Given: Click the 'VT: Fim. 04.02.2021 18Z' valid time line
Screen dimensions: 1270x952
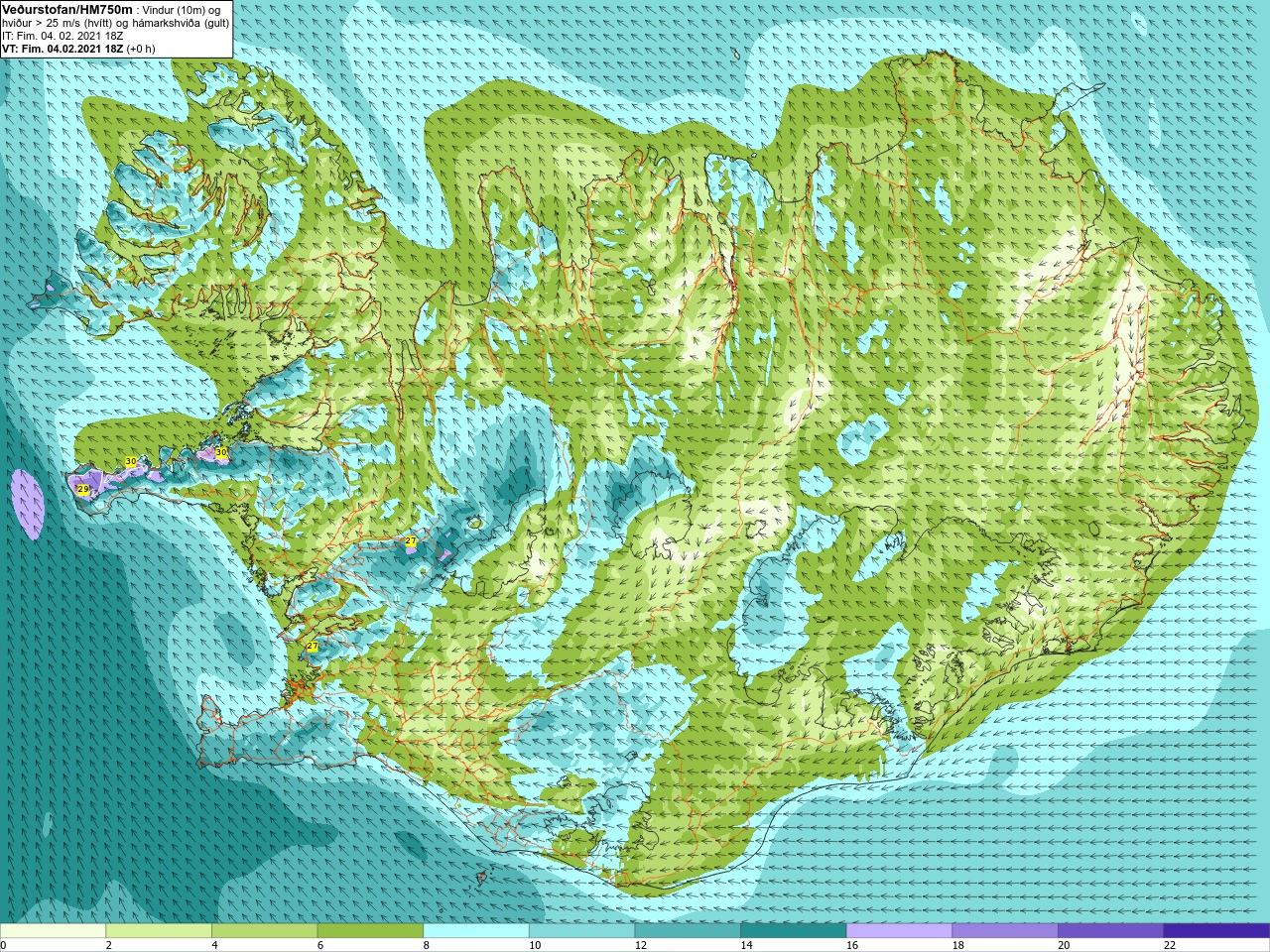Looking at the screenshot, I should pyautogui.click(x=63, y=49).
